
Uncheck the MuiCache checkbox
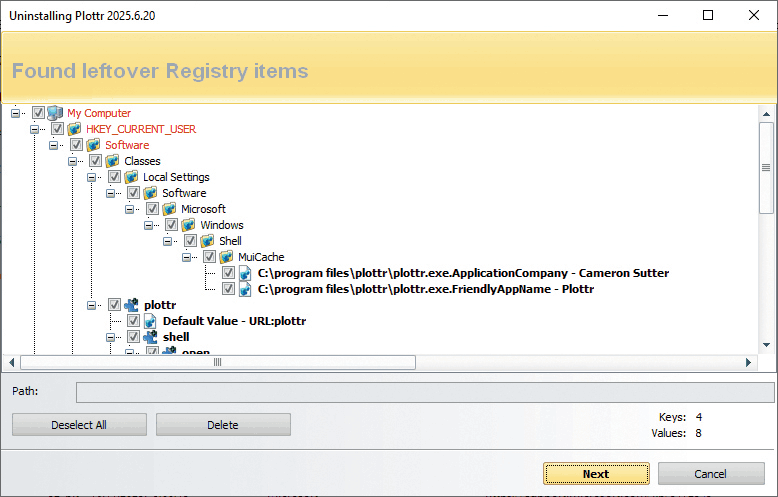(209, 257)
